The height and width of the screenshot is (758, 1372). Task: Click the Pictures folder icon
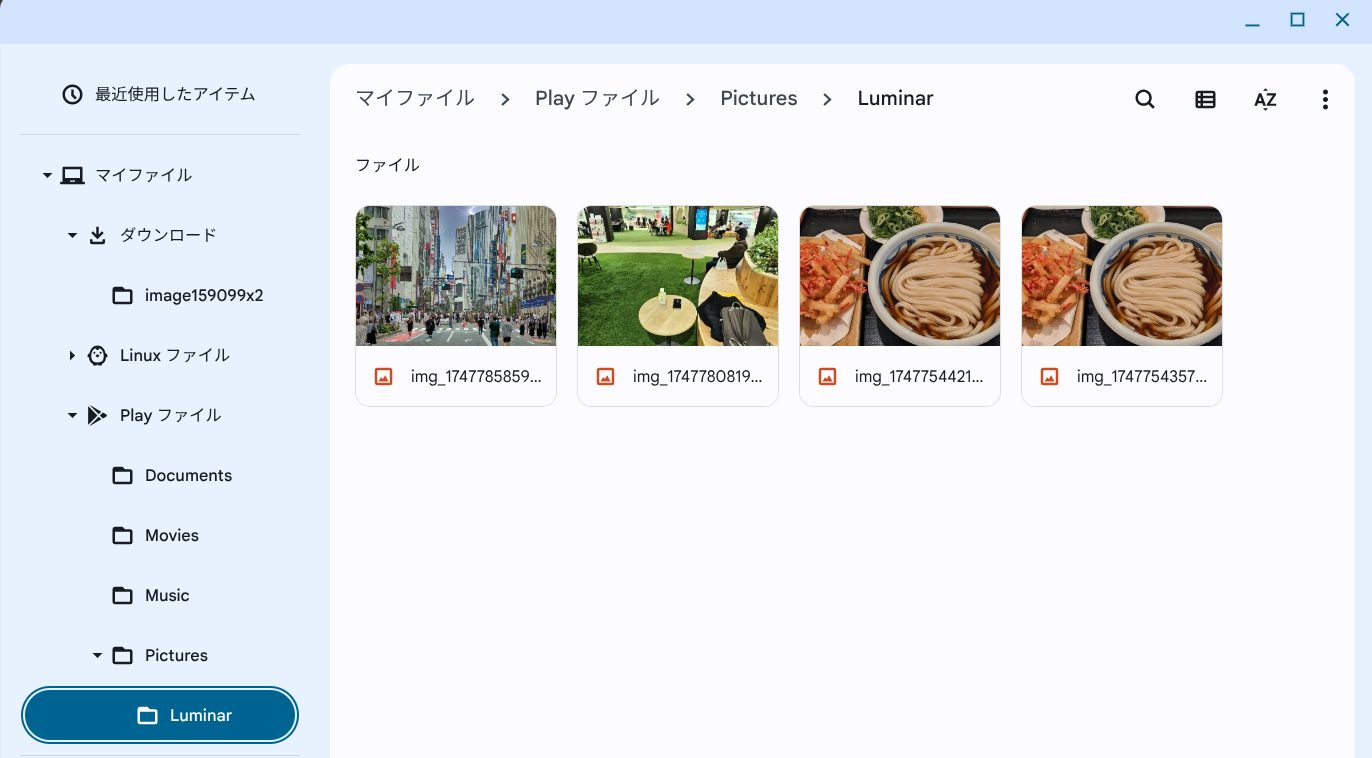pyautogui.click(x=122, y=656)
